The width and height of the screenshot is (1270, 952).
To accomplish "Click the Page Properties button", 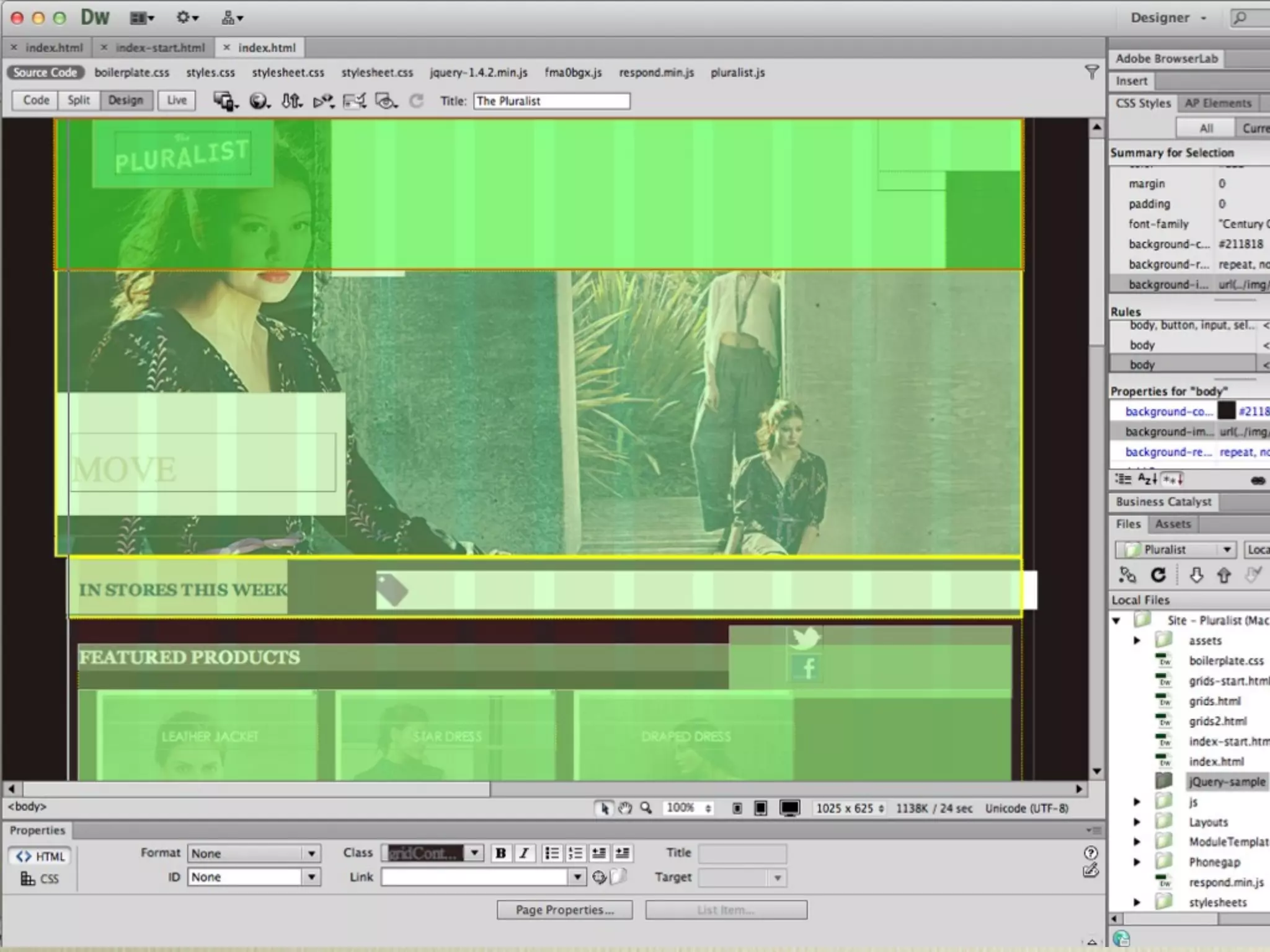I will [x=564, y=910].
